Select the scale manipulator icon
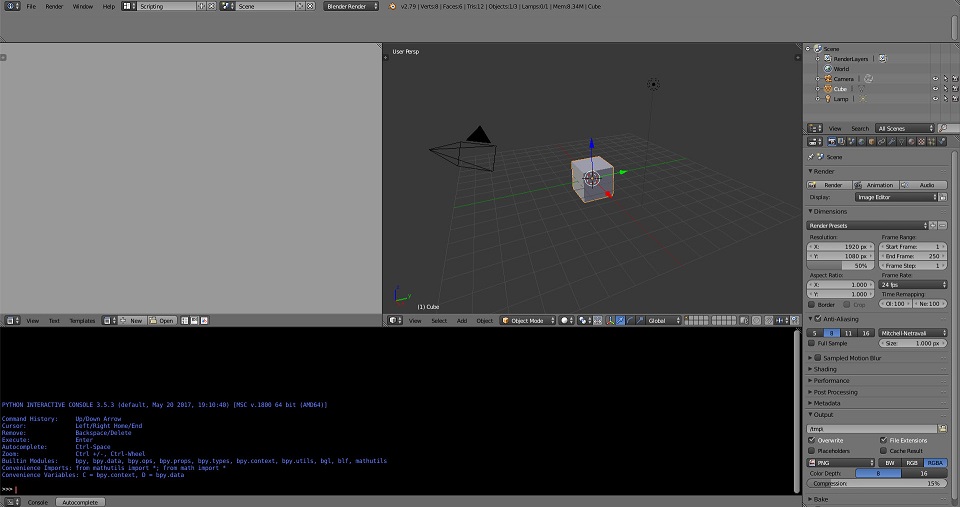The height and width of the screenshot is (507, 960). point(640,320)
